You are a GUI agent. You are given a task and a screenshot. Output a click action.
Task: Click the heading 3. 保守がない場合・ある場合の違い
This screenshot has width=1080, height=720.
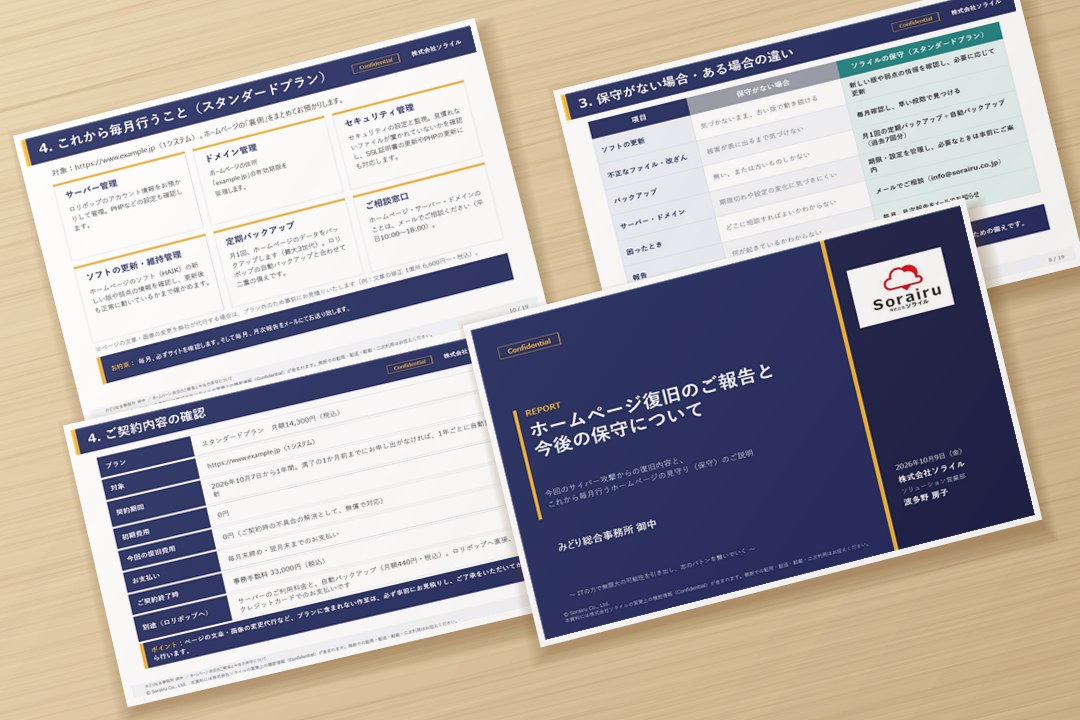tap(685, 79)
